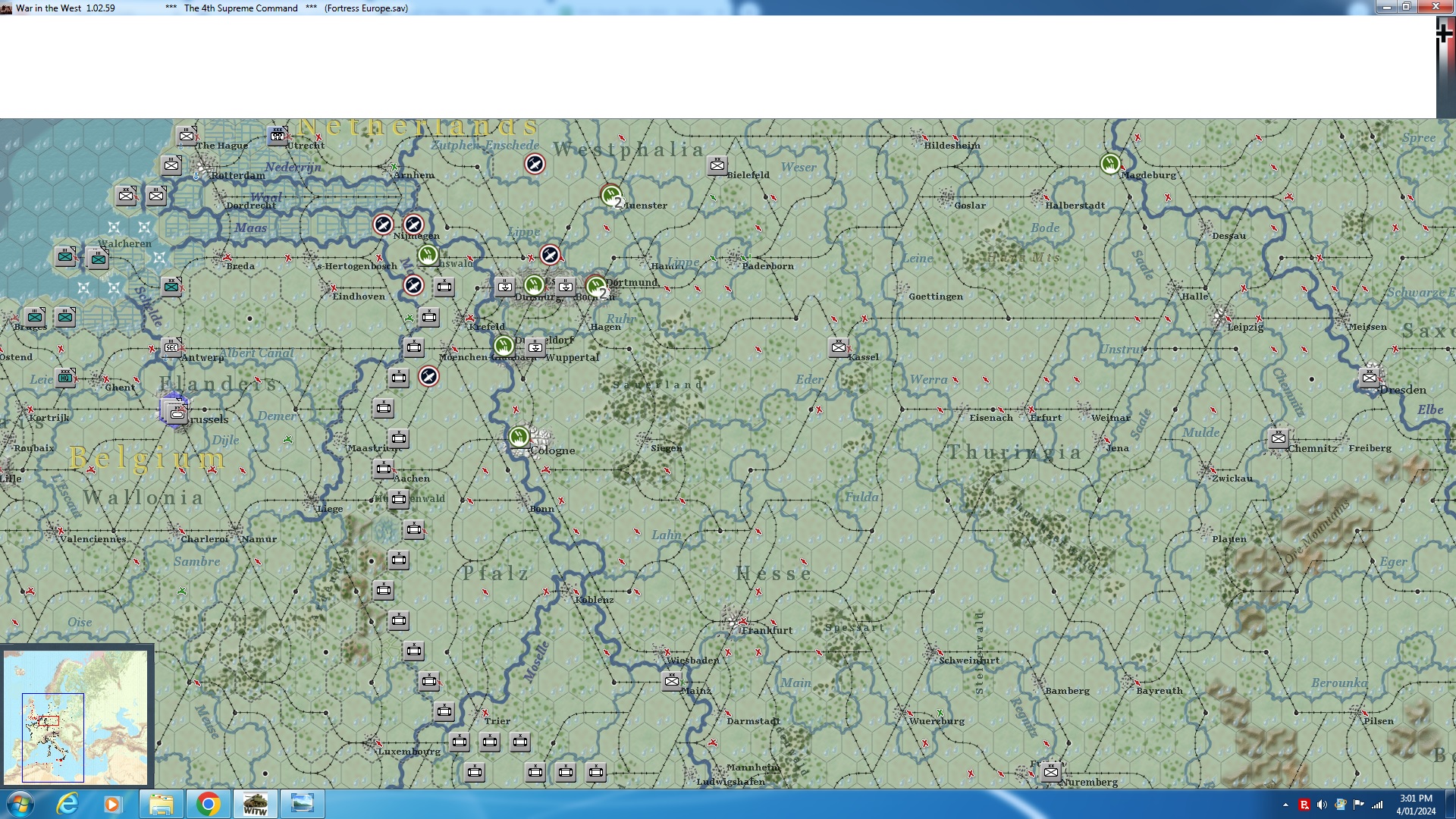1456x819 pixels.
Task: Select the corps HQ unit at Utrecht
Action: [278, 136]
